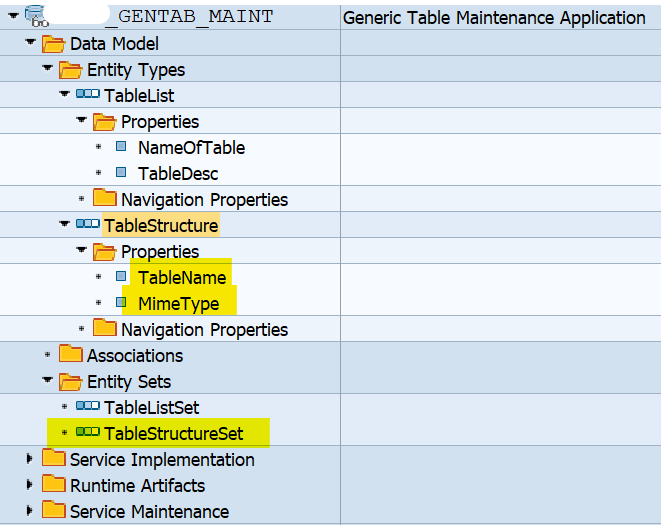661x525 pixels.
Task: Click the TableDesc property icon
Action: [x=121, y=172]
